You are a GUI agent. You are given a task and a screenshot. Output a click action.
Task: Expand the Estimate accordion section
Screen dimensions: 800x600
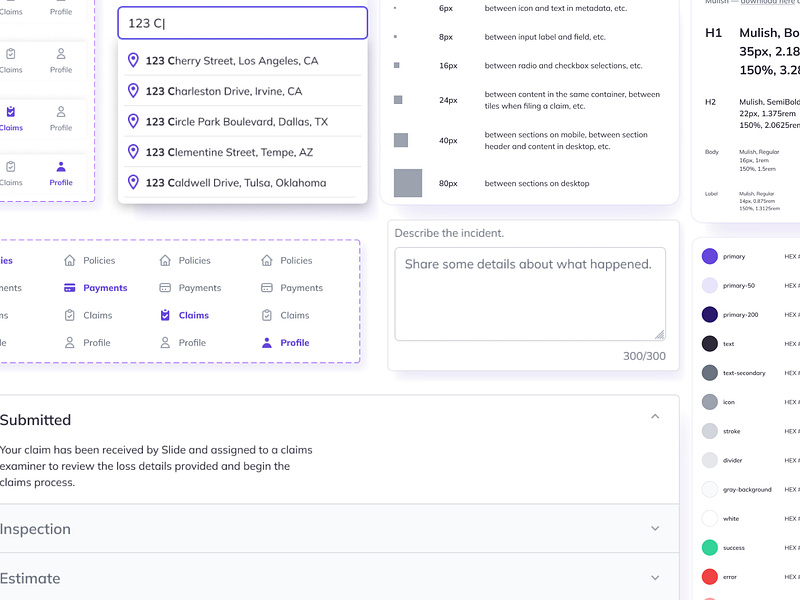pyautogui.click(x=655, y=578)
